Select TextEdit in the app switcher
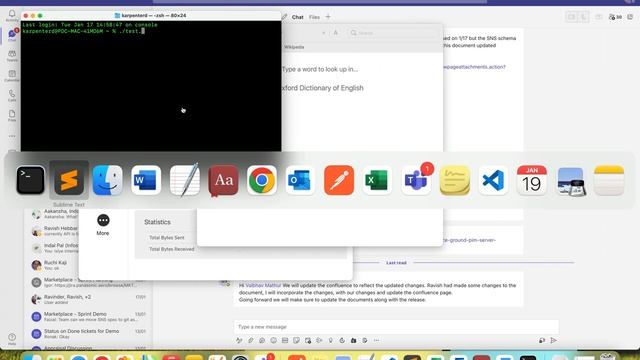 [x=184, y=180]
